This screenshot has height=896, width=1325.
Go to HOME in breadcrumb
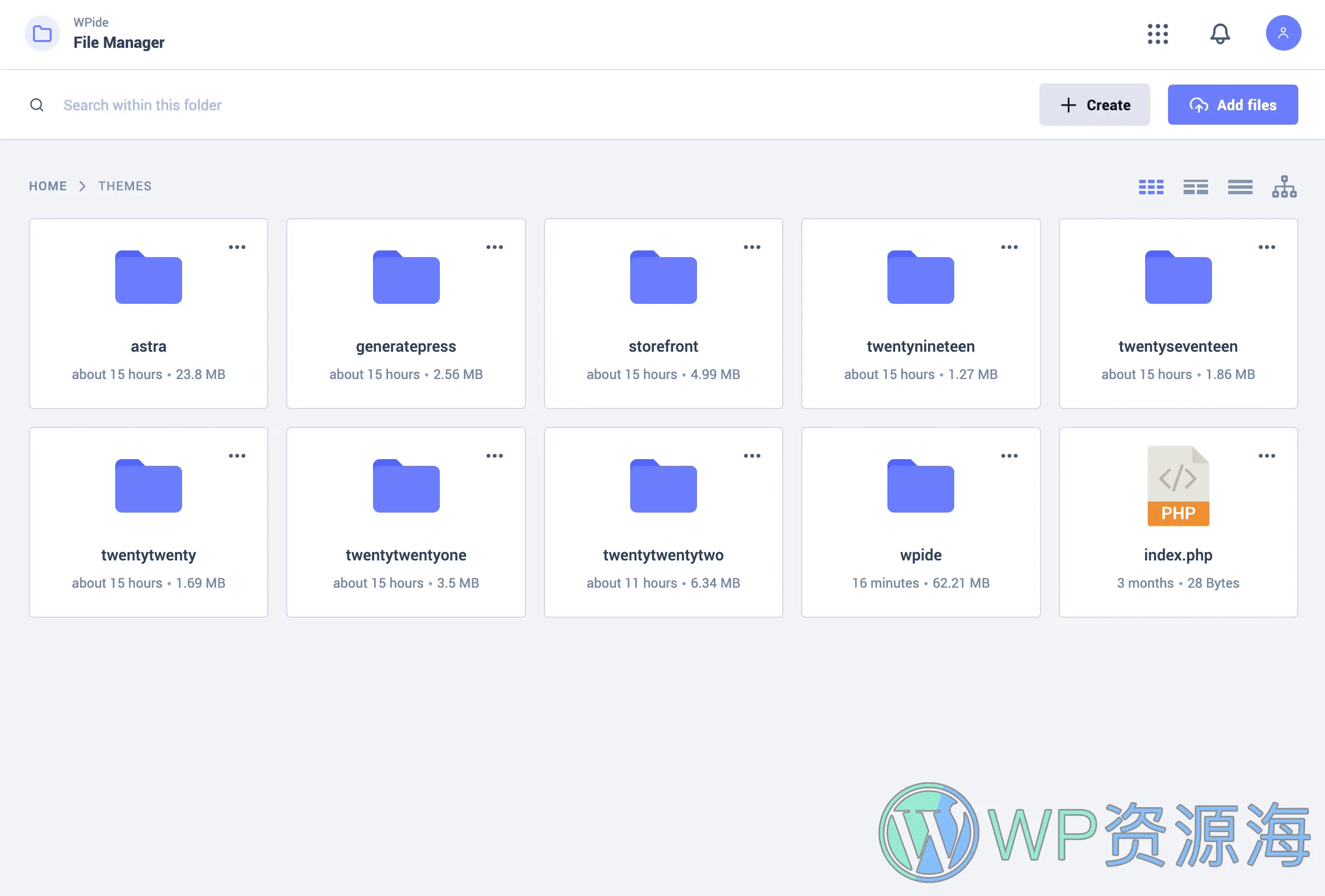point(48,186)
